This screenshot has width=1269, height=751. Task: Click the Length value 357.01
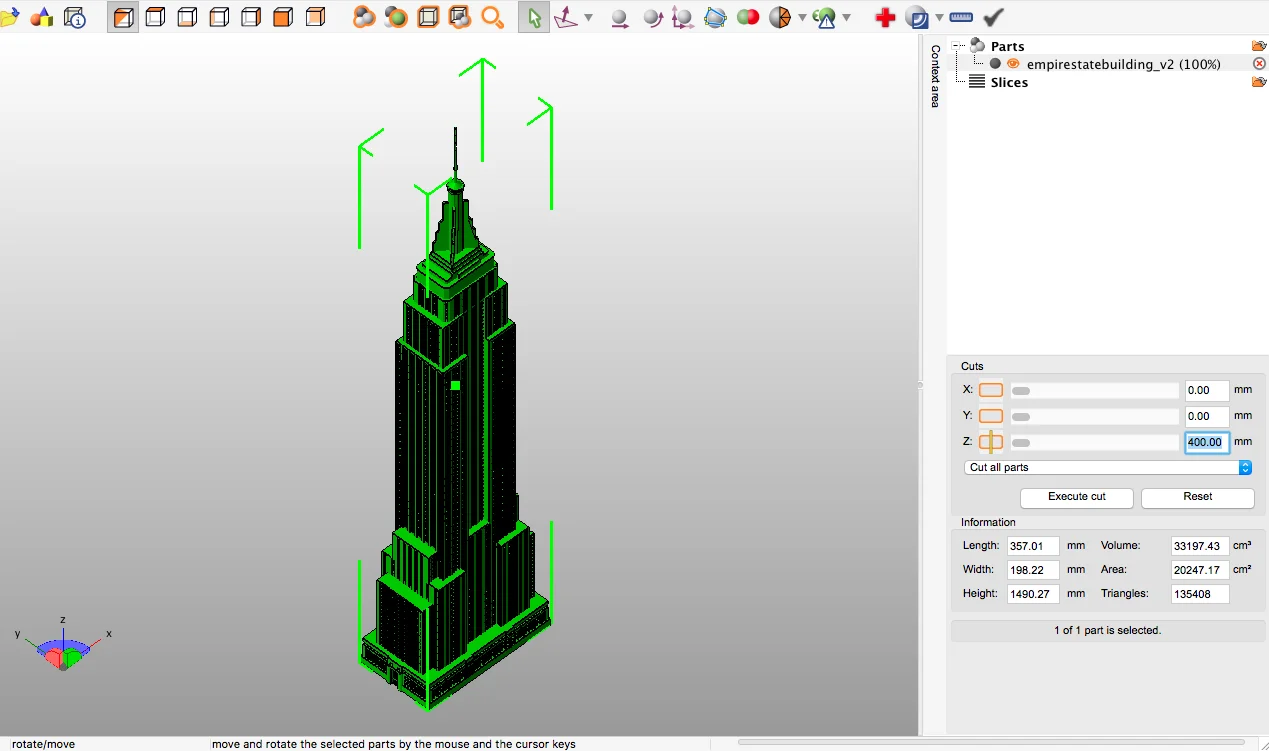(x=1033, y=546)
